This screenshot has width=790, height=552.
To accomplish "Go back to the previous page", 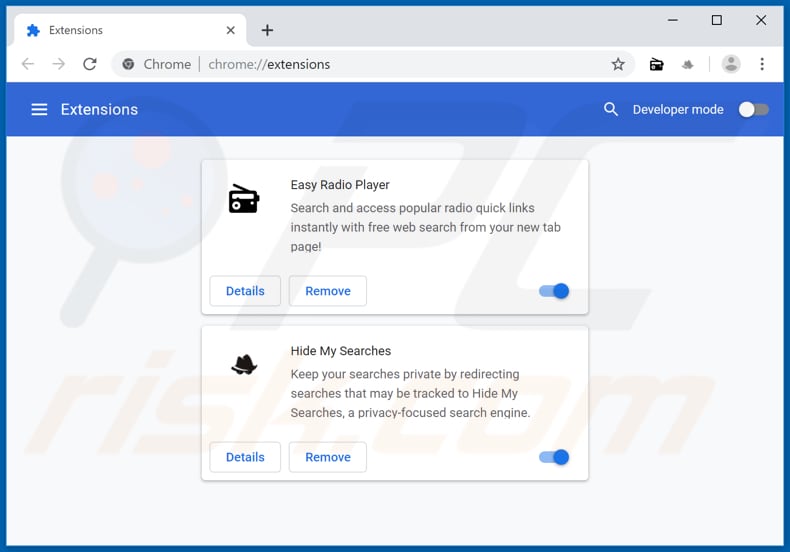I will (x=28, y=64).
